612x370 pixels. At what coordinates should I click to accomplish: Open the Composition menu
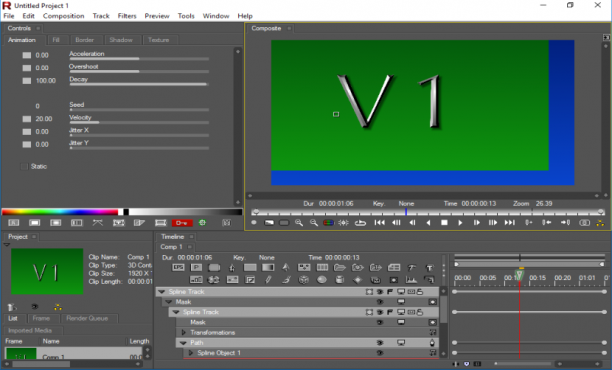[64, 16]
